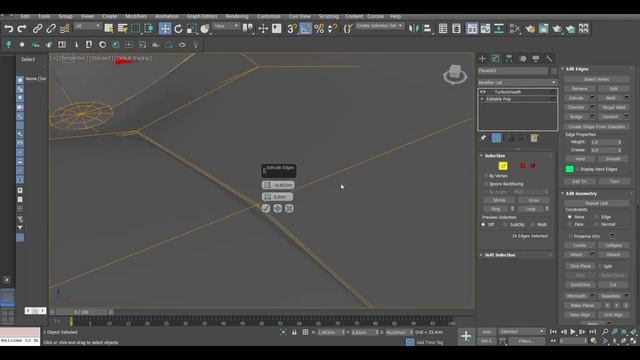The image size is (640, 360).
Task: Click the Target Weld button
Action: pos(613,107)
